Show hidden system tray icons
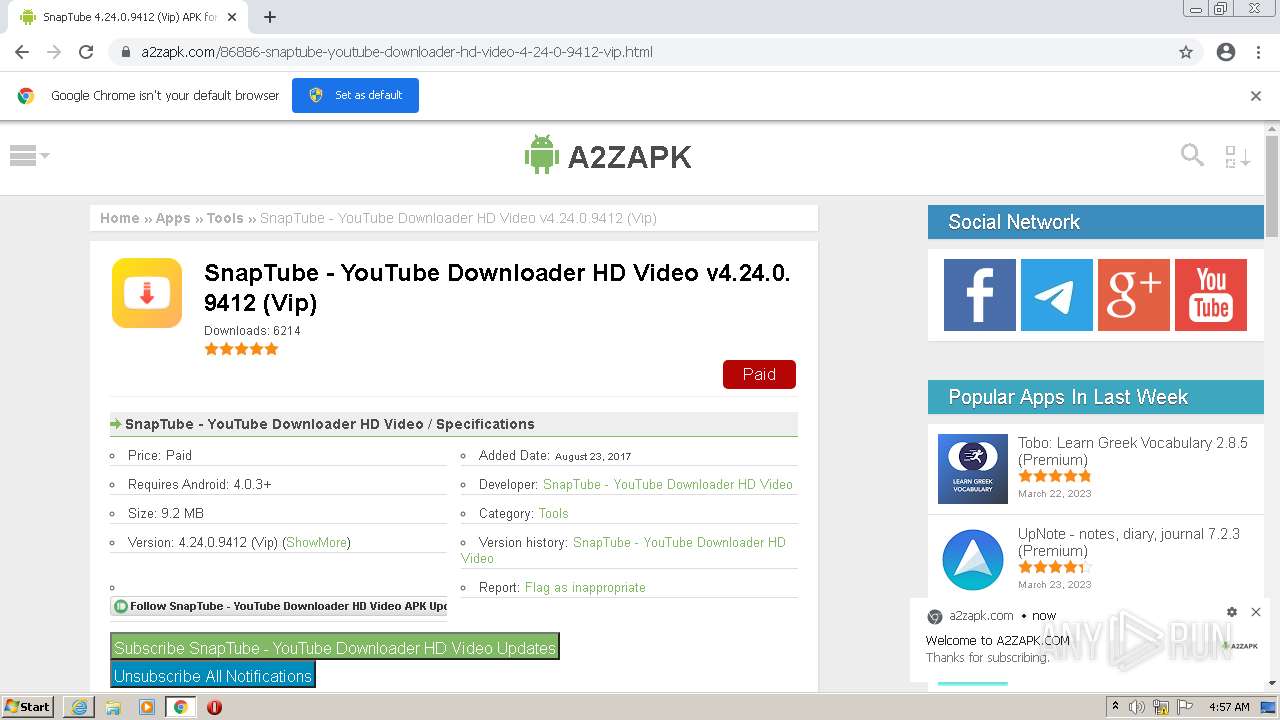This screenshot has width=1280, height=720. (1115, 707)
